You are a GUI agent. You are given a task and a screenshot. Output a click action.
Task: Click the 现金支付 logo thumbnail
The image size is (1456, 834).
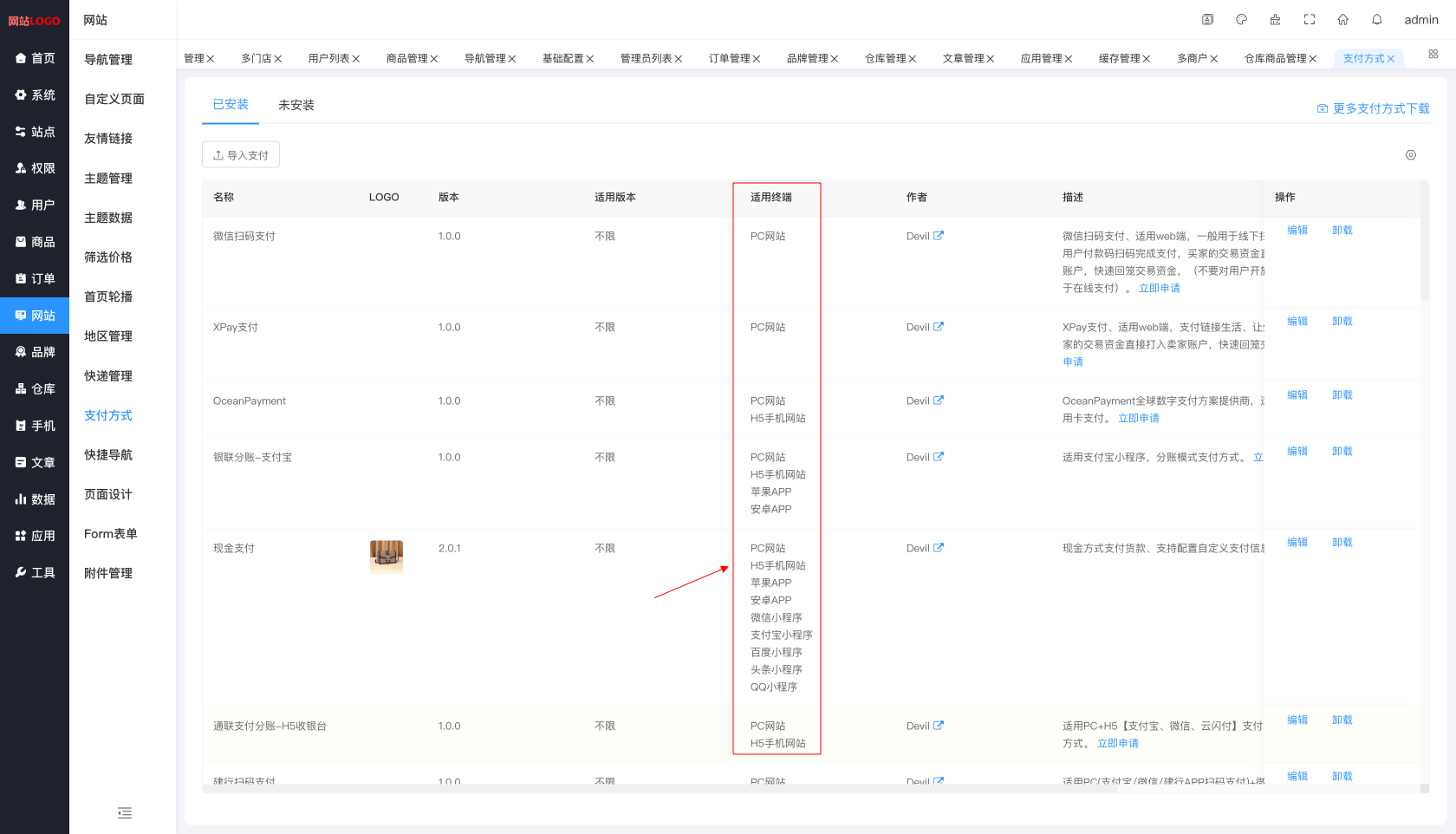(387, 557)
